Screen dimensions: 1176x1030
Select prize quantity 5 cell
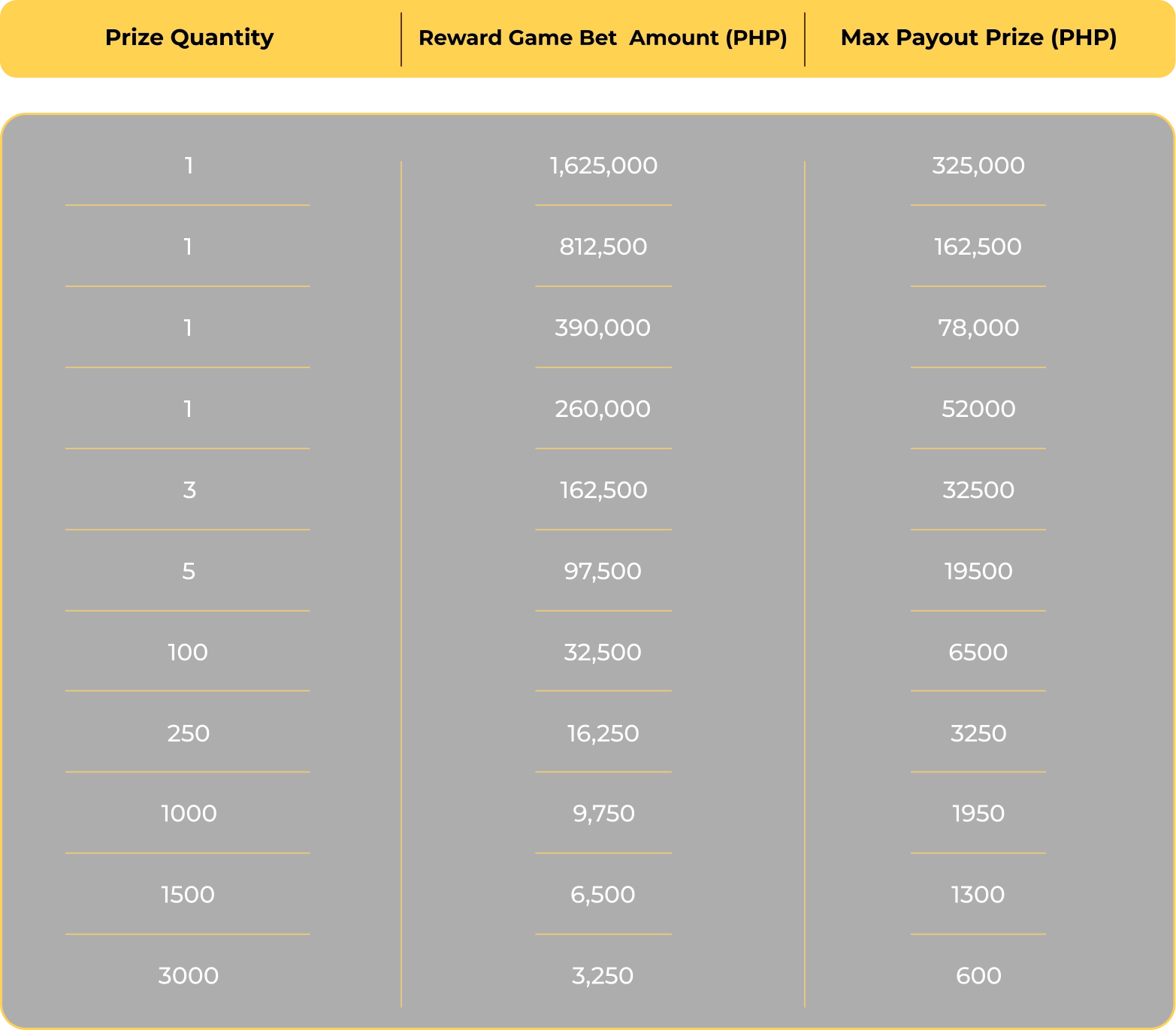pyautogui.click(x=189, y=572)
